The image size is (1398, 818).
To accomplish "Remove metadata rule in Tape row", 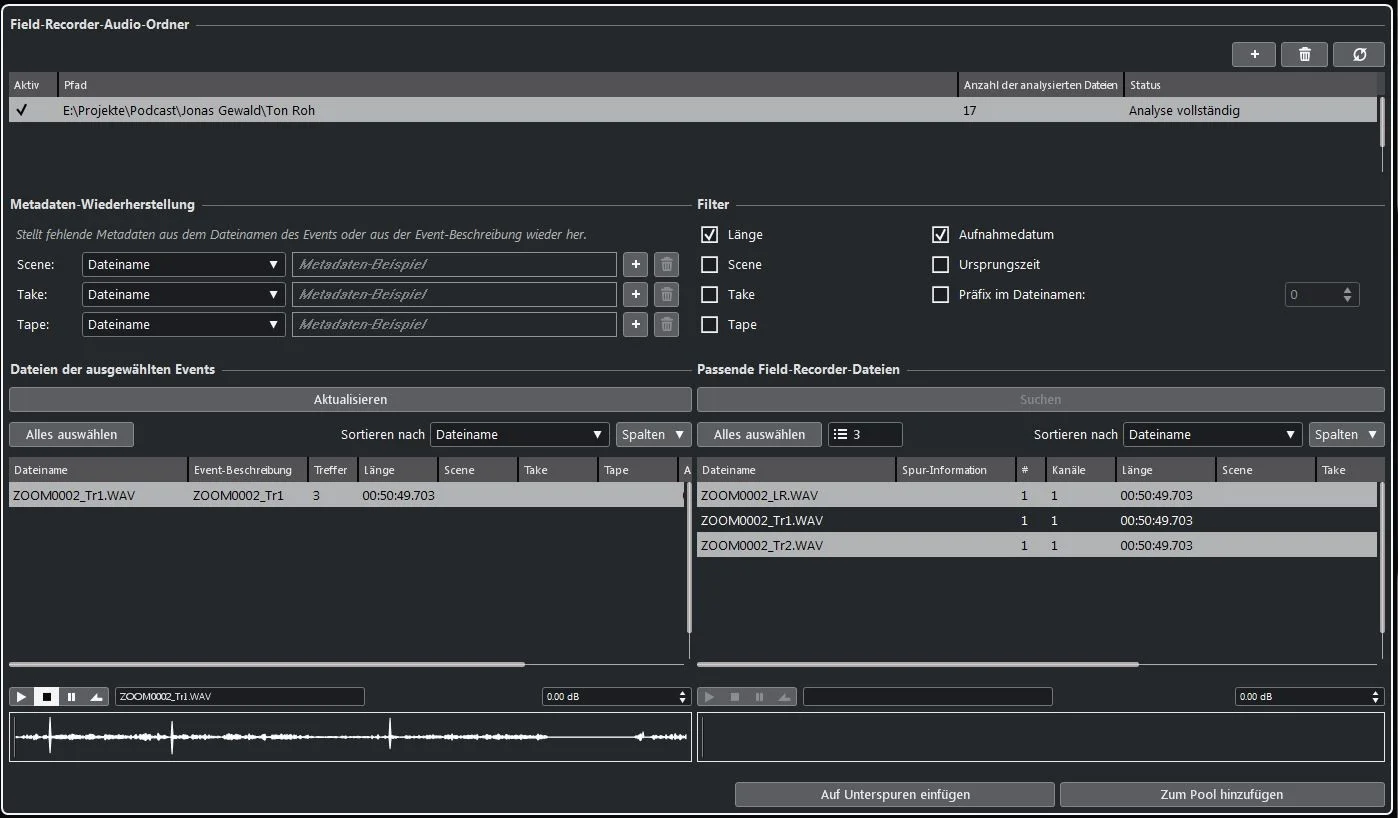I will point(666,324).
